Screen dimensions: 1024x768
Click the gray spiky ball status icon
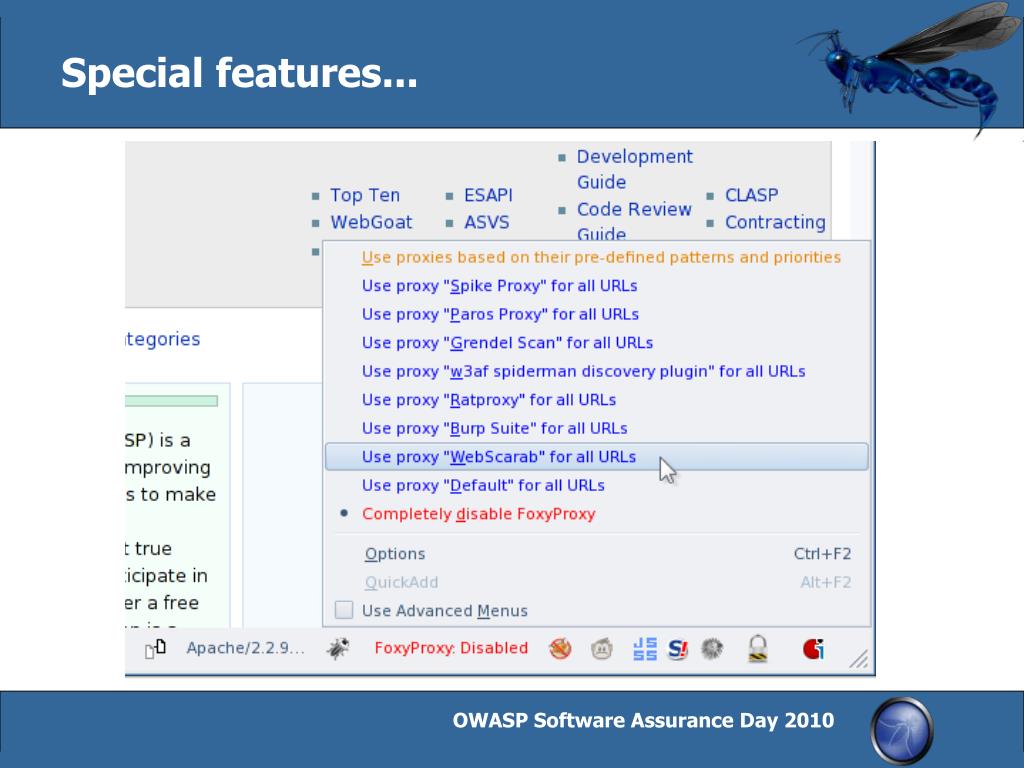(712, 648)
